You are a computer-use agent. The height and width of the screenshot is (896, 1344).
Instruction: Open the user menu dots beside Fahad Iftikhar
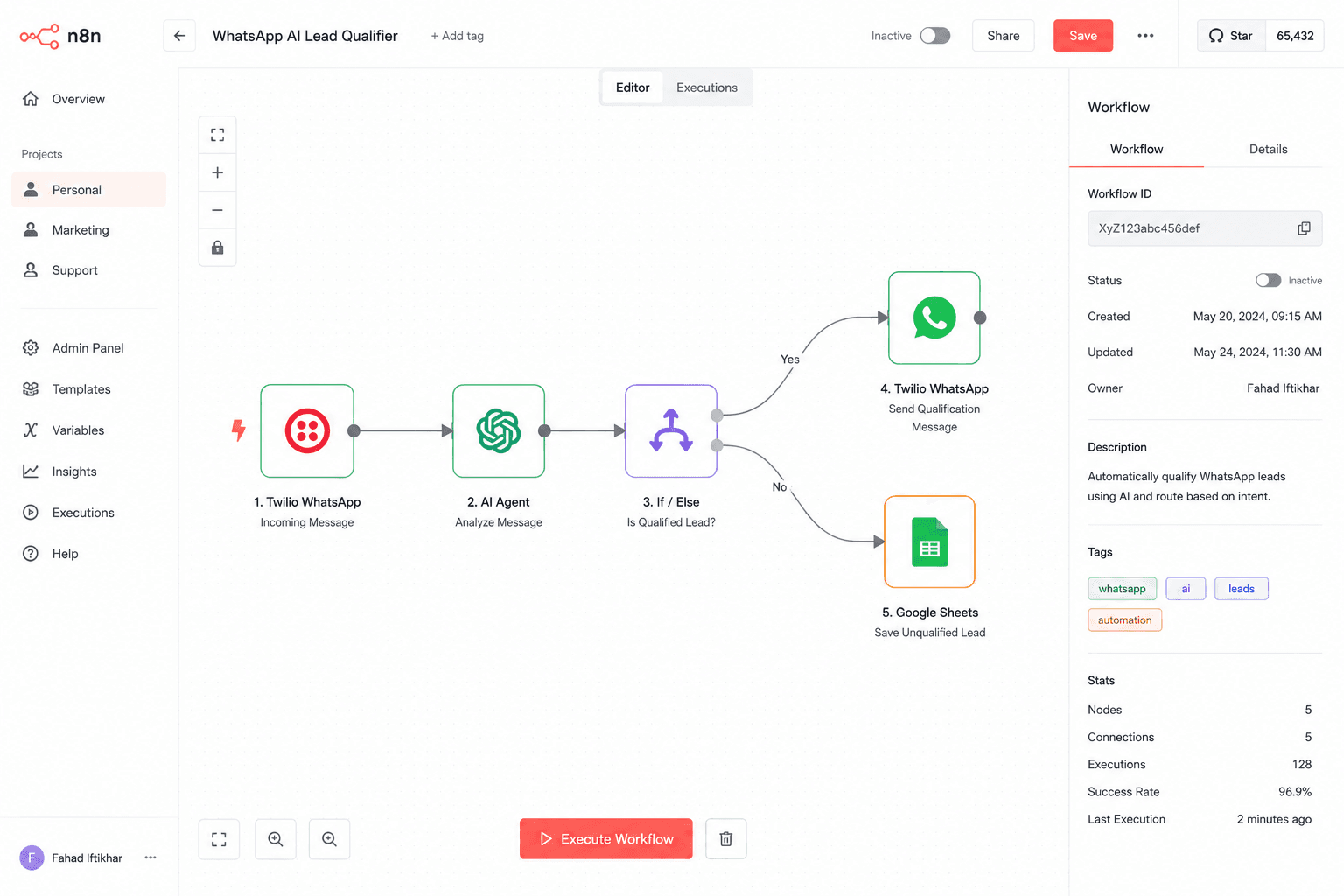[150, 857]
